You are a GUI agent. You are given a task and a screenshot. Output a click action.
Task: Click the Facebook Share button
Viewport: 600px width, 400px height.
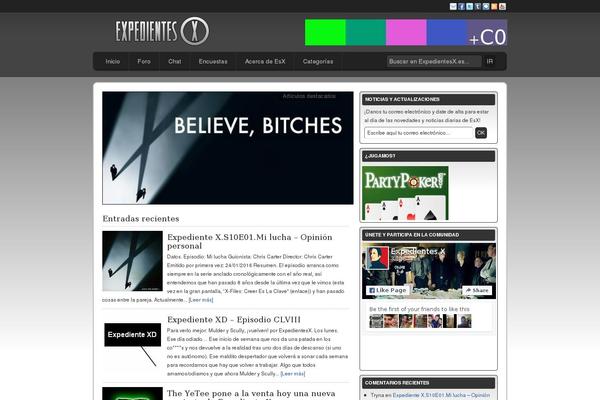click(477, 291)
